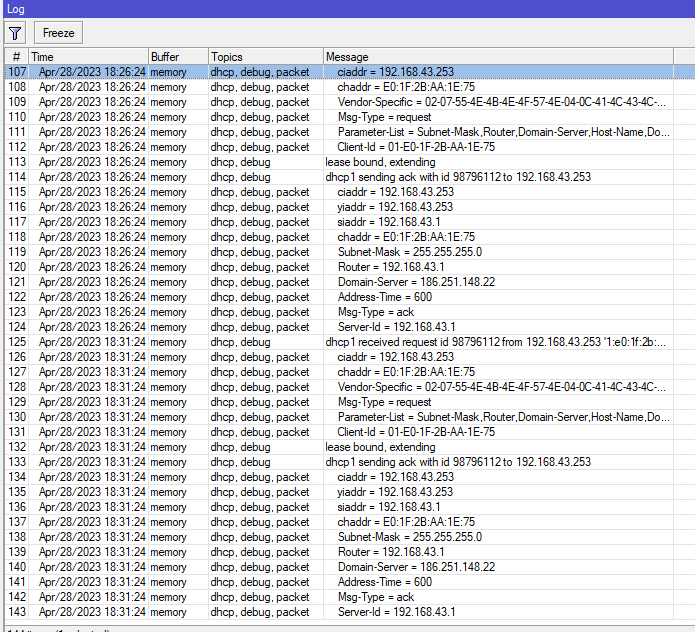Click Domain-Server message in row 121
The image size is (695, 632).
[416, 282]
